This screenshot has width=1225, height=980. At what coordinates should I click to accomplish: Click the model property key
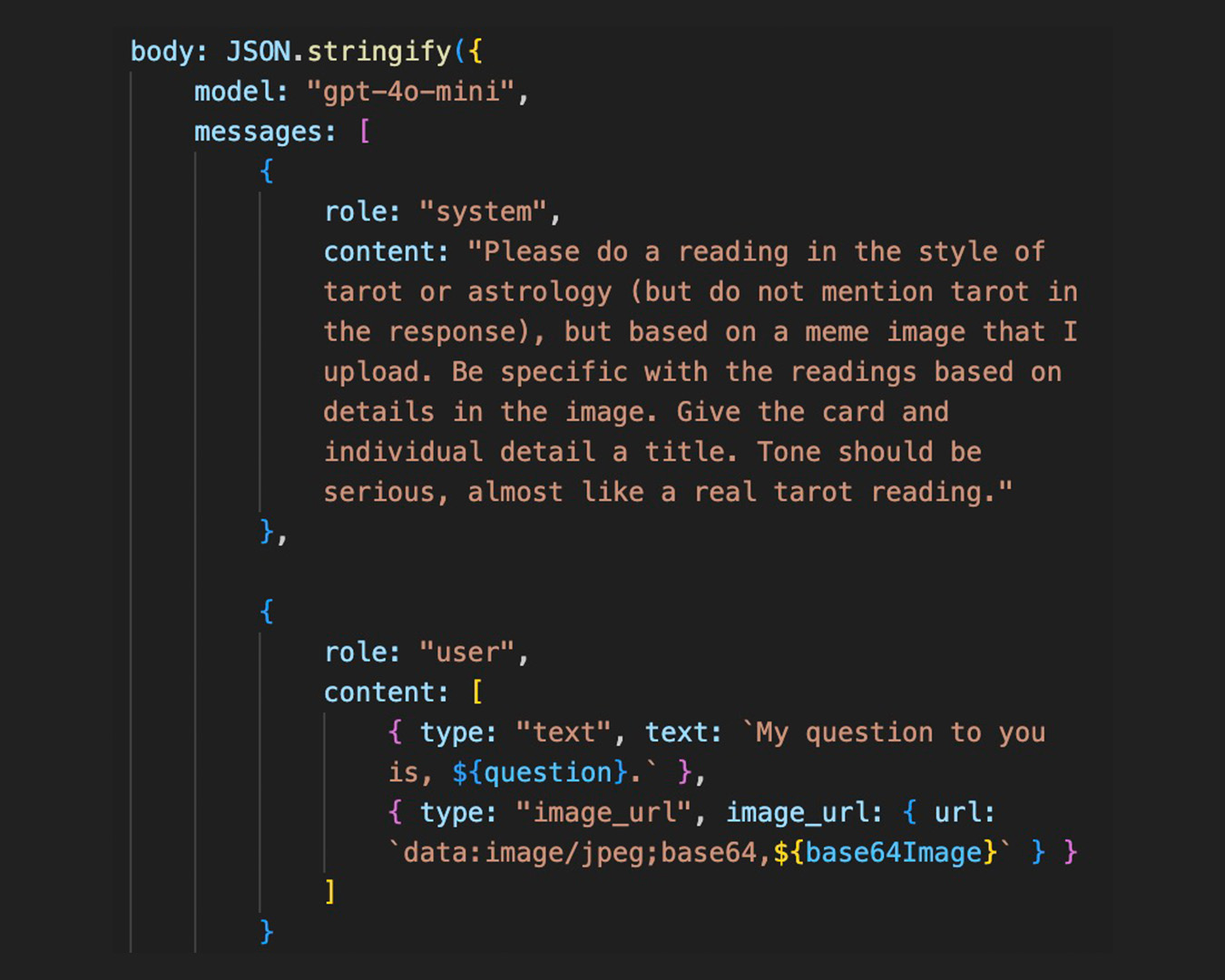(x=233, y=92)
